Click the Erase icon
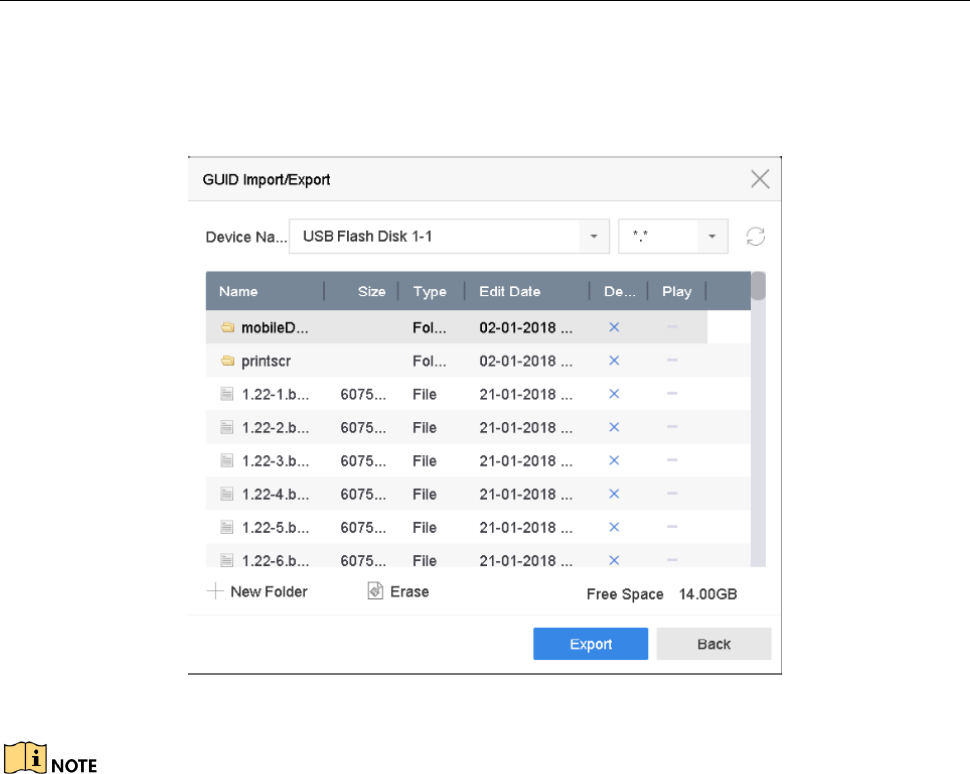This screenshot has height=774, width=970. 375,592
